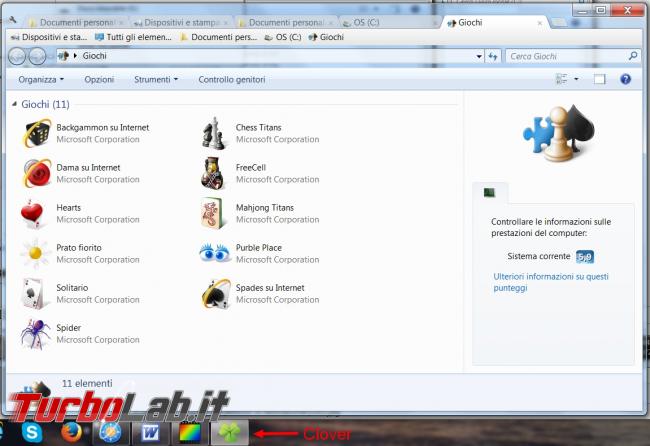
Task: Open OS (C:) bookmark
Action: [283, 37]
